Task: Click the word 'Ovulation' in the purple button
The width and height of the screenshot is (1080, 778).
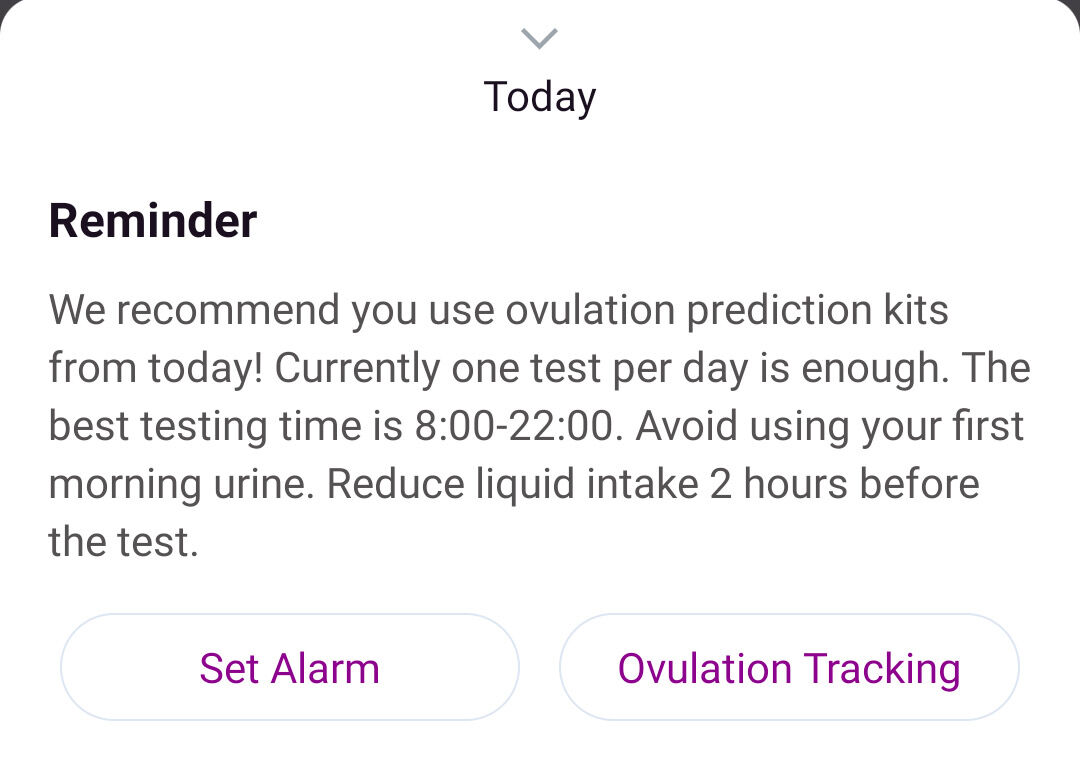Action: 705,669
